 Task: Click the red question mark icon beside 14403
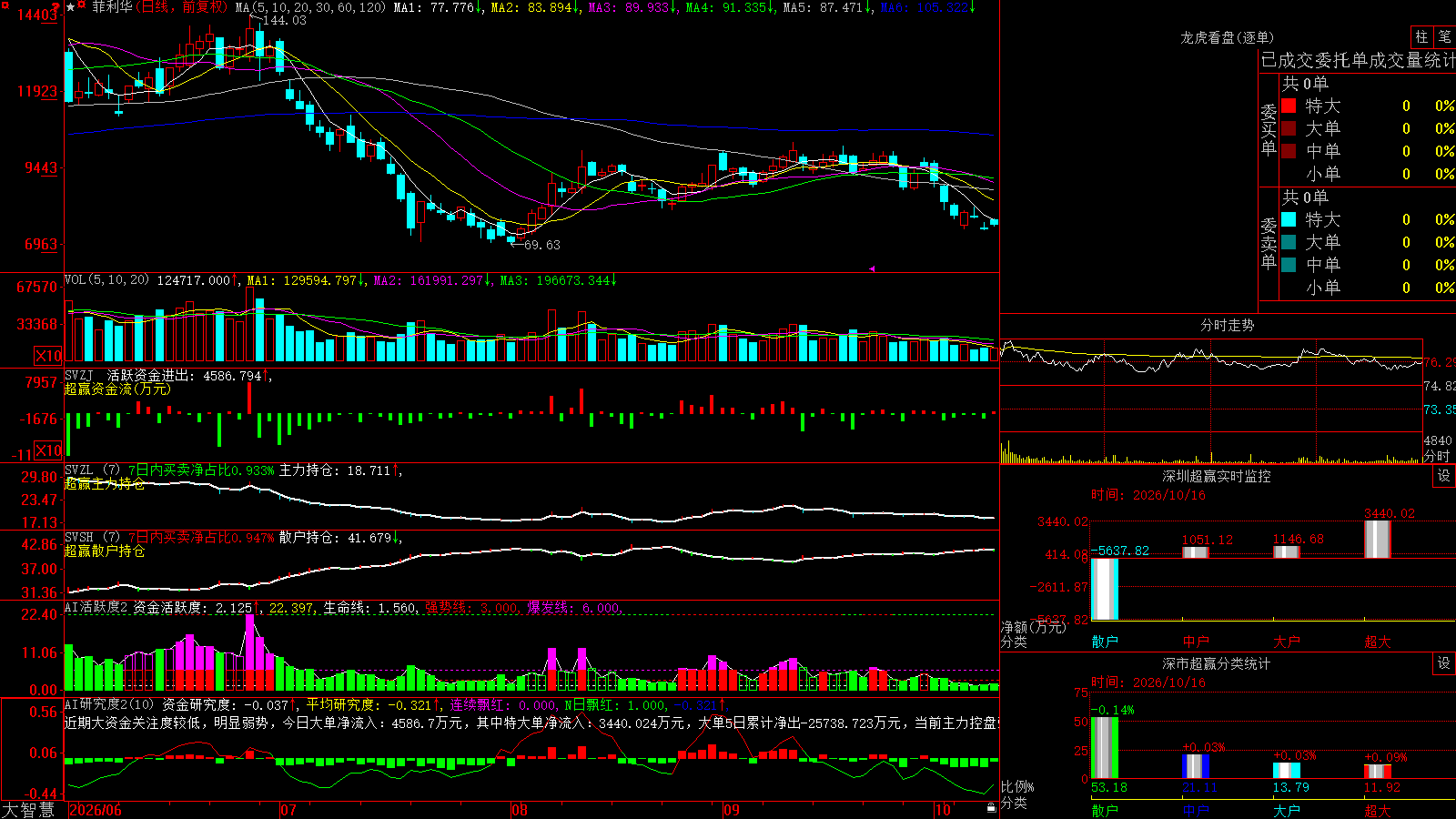tap(56, 6)
